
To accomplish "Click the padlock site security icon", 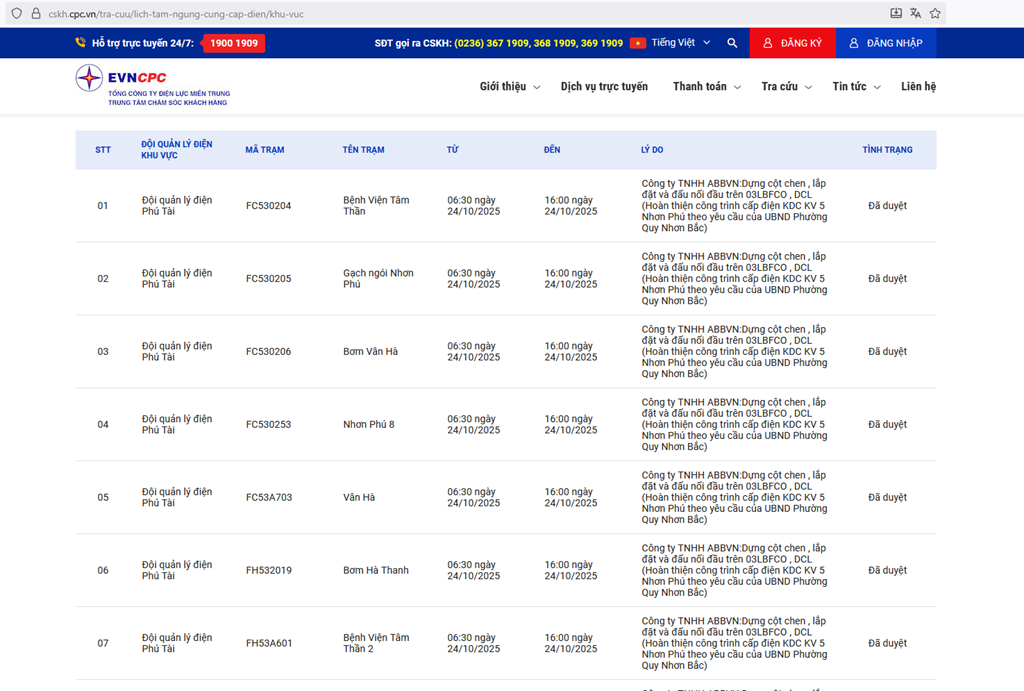I will pyautogui.click(x=35, y=14).
